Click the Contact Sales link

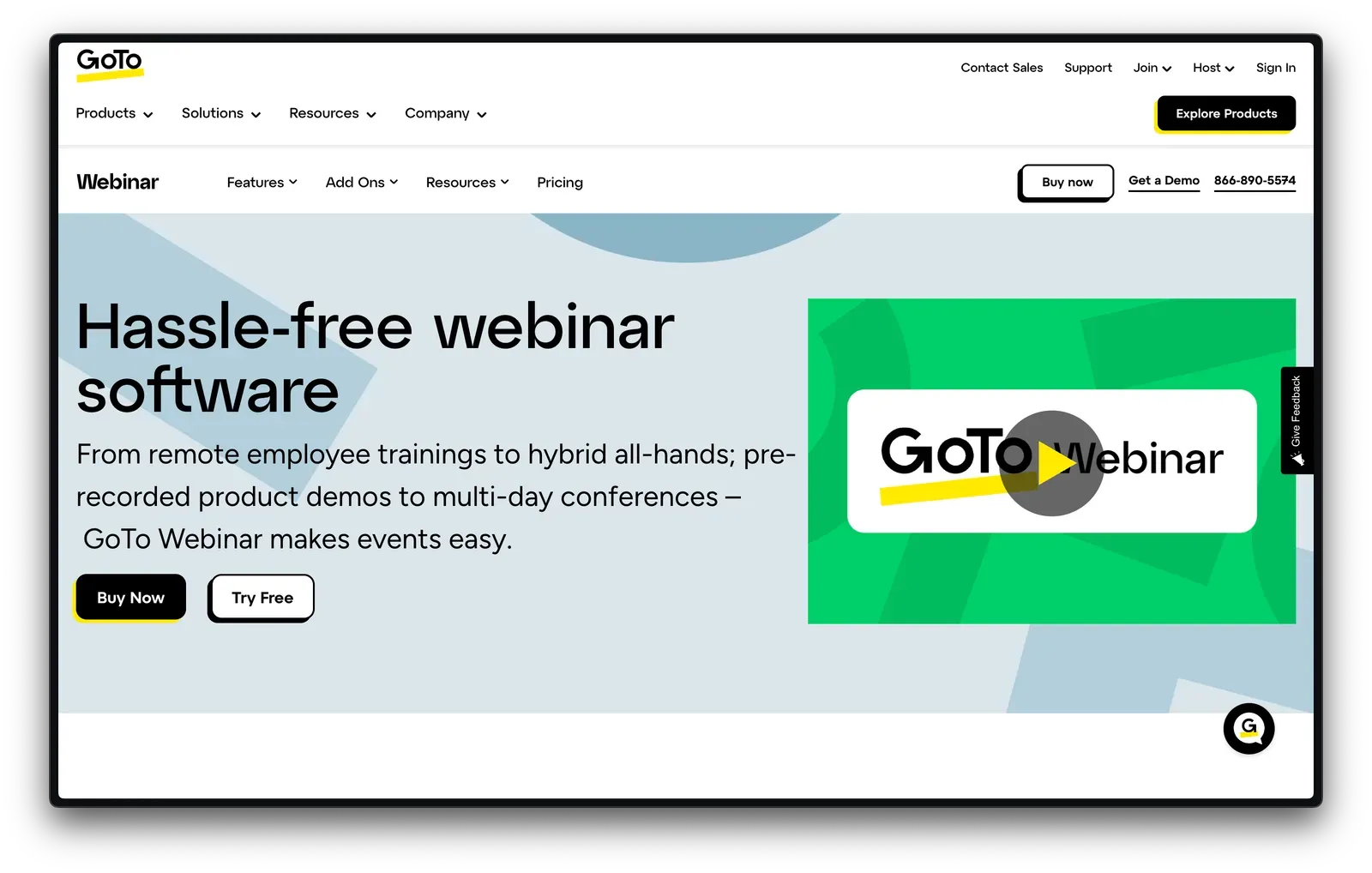(x=1001, y=67)
